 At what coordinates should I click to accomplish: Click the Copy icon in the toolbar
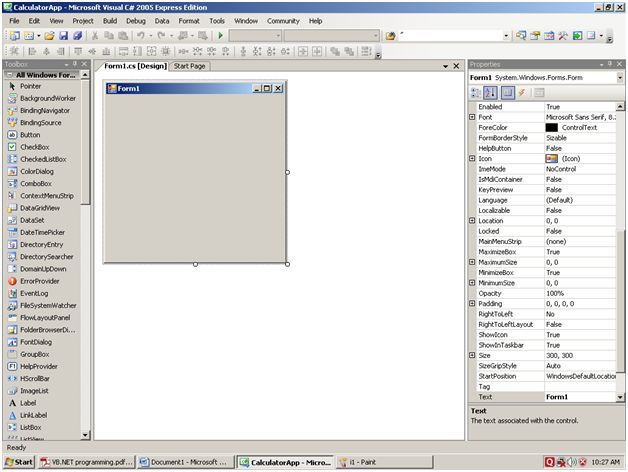click(x=109, y=36)
